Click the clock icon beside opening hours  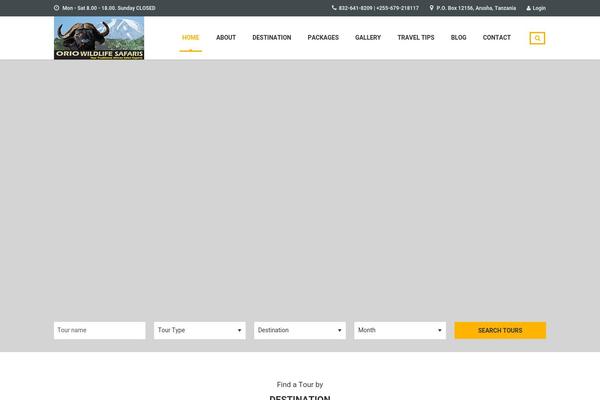[57, 8]
